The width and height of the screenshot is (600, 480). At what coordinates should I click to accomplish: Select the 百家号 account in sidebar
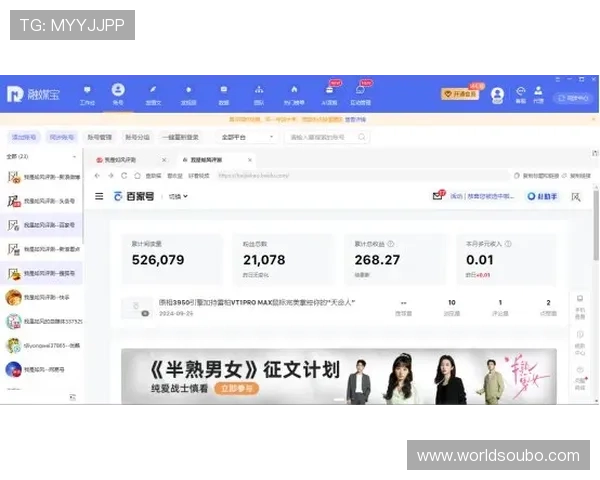pyautogui.click(x=41, y=225)
